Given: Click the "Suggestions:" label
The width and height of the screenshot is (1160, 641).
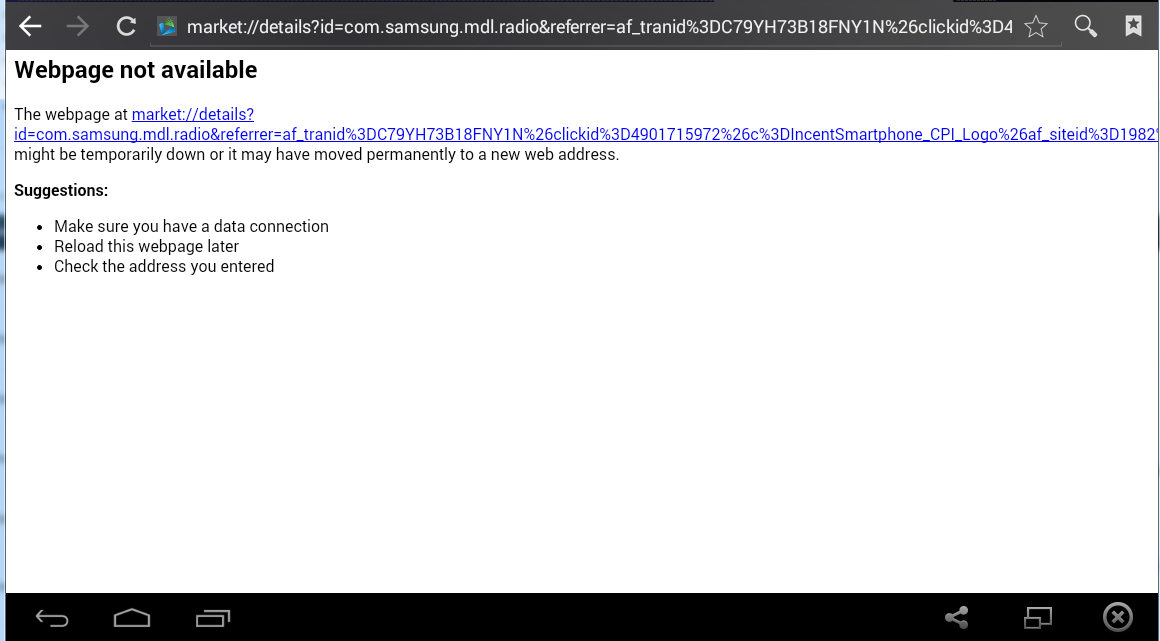Looking at the screenshot, I should pyautogui.click(x=61, y=190).
